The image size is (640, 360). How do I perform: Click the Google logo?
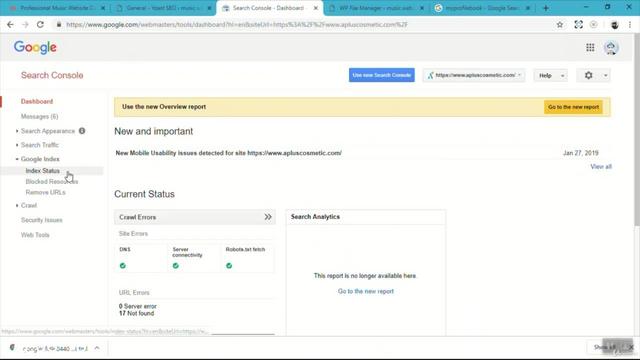pos(35,47)
